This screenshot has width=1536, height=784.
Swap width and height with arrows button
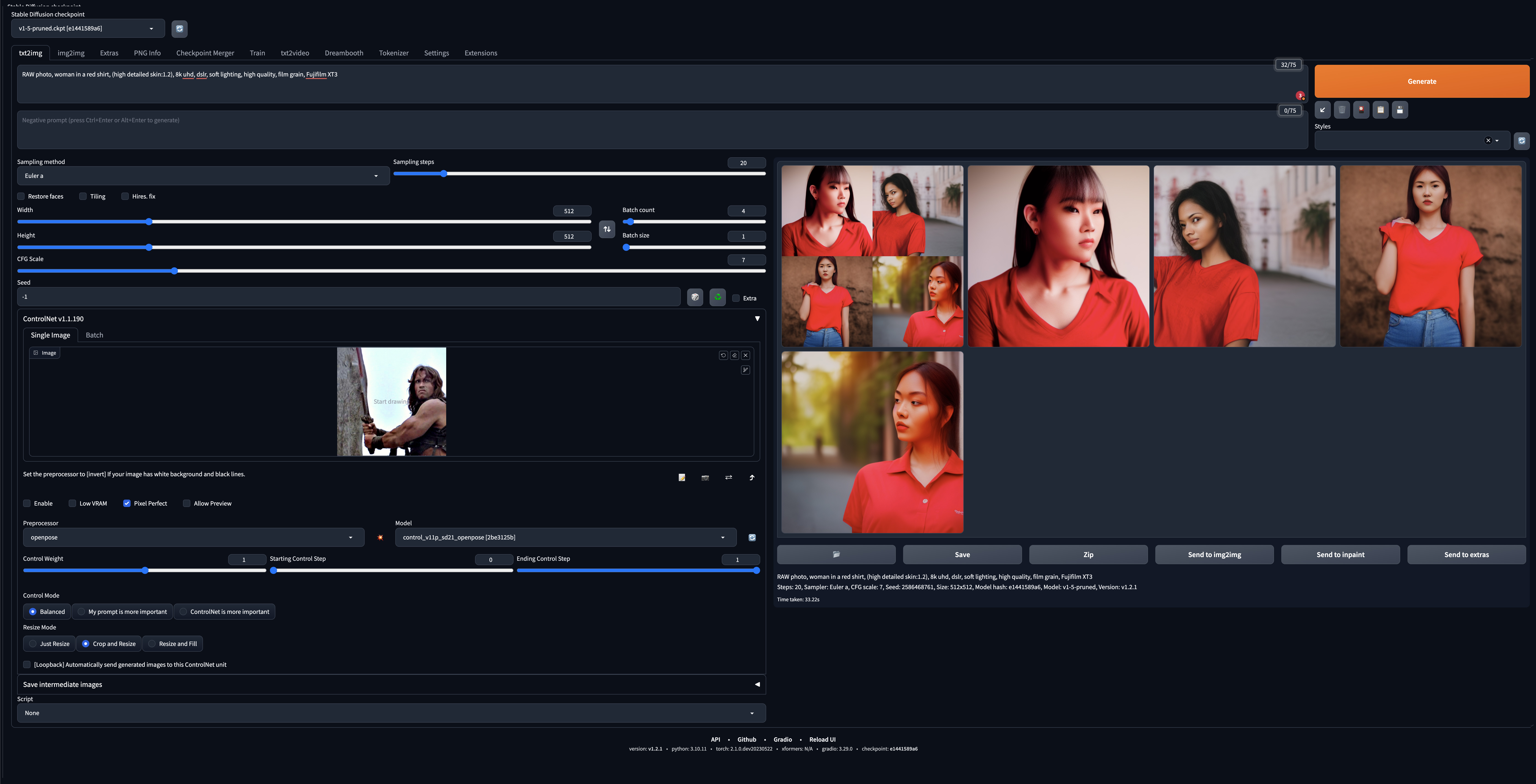coord(607,229)
